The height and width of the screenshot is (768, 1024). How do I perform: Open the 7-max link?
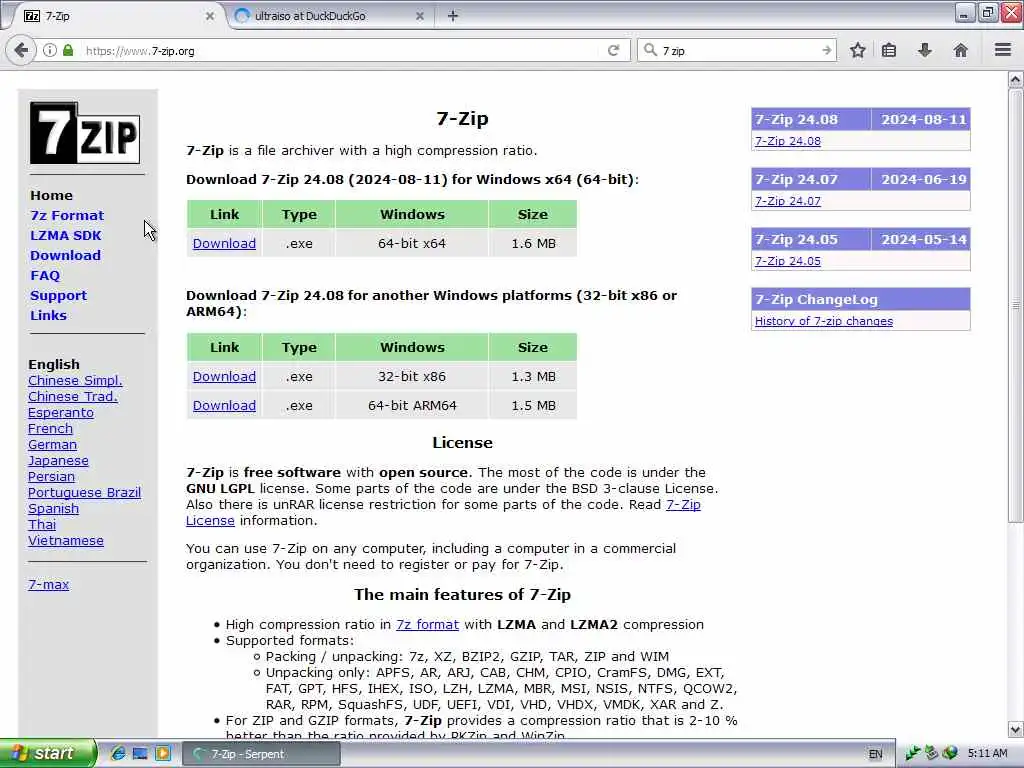pos(48,584)
